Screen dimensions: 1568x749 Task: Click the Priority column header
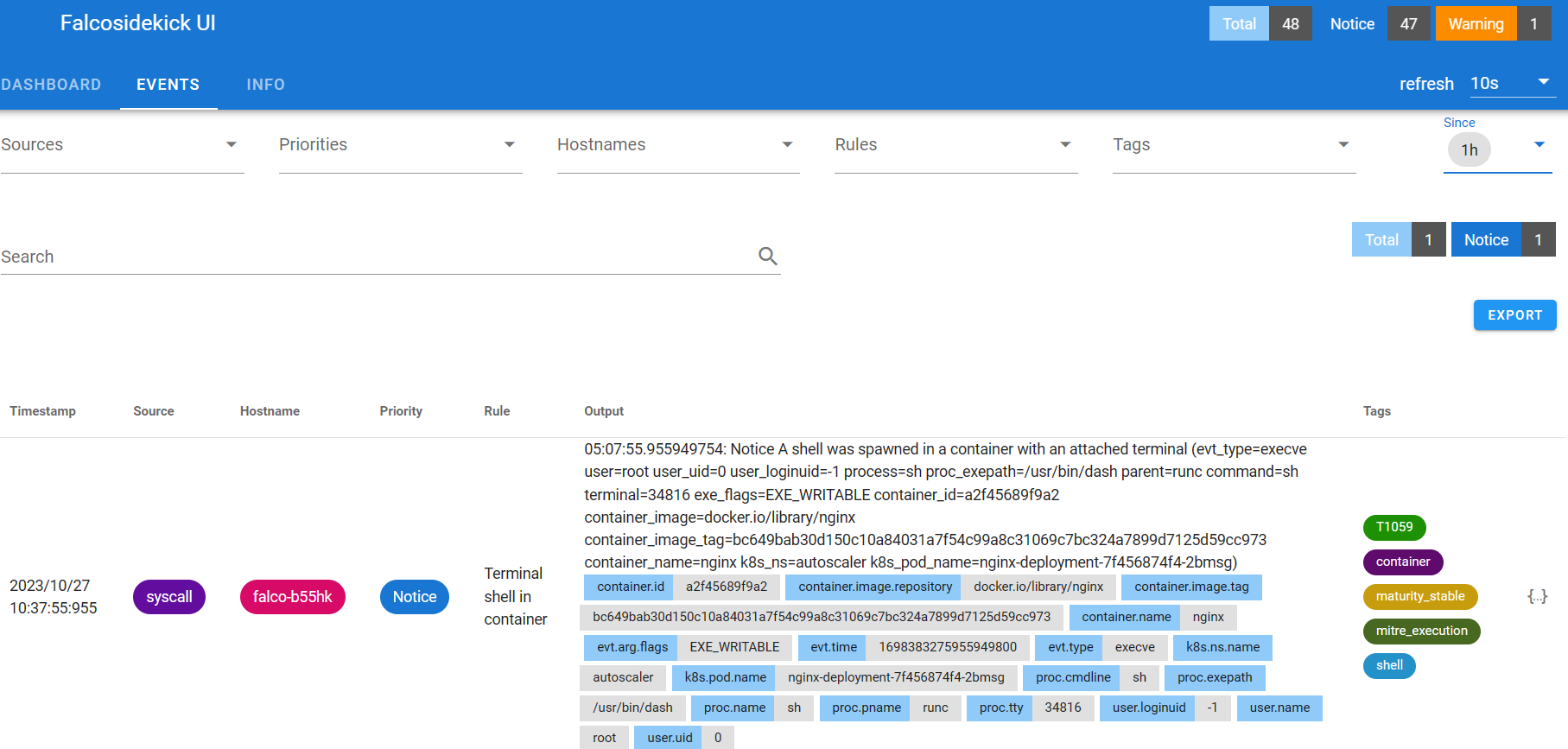[401, 411]
